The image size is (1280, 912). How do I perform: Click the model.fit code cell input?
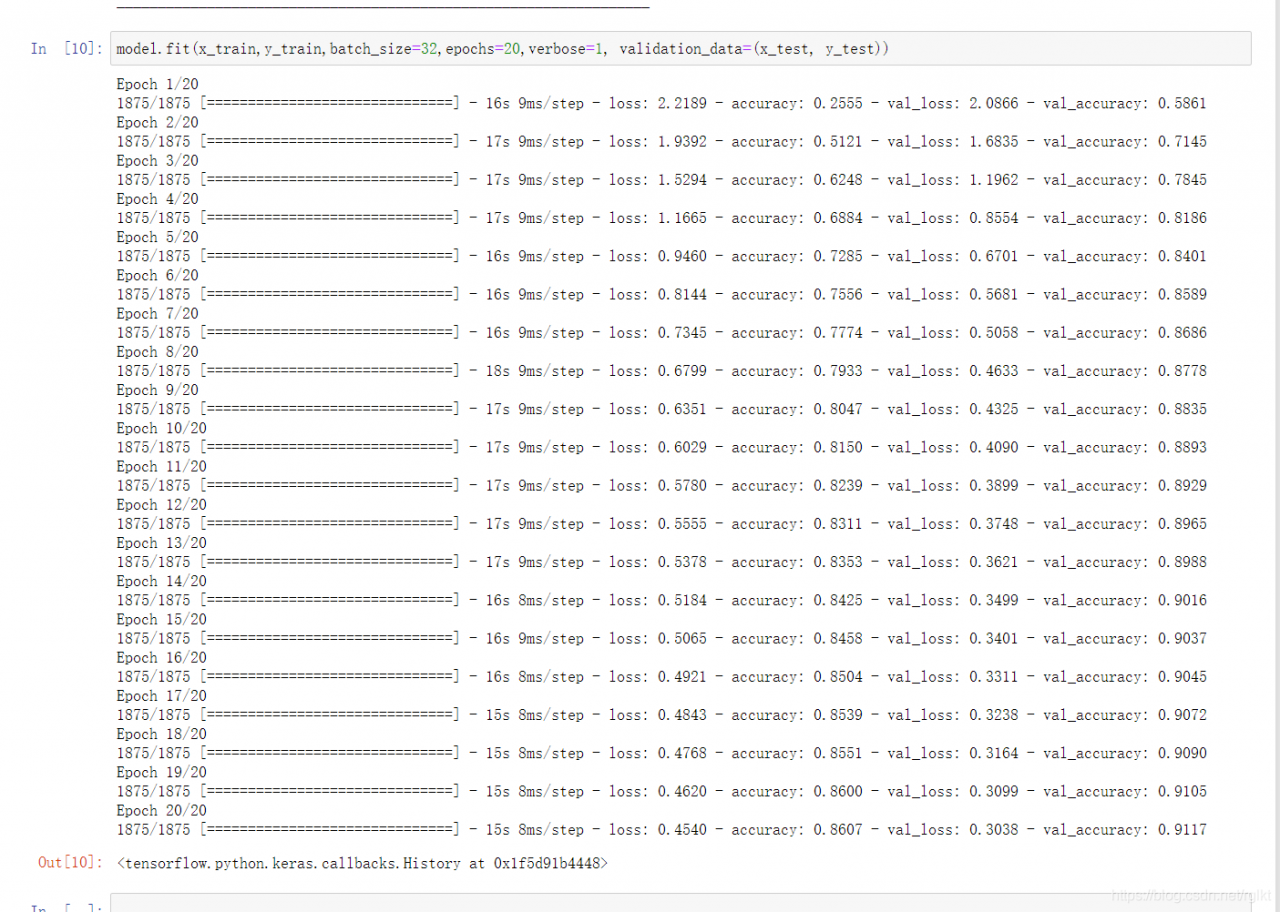click(x=680, y=48)
